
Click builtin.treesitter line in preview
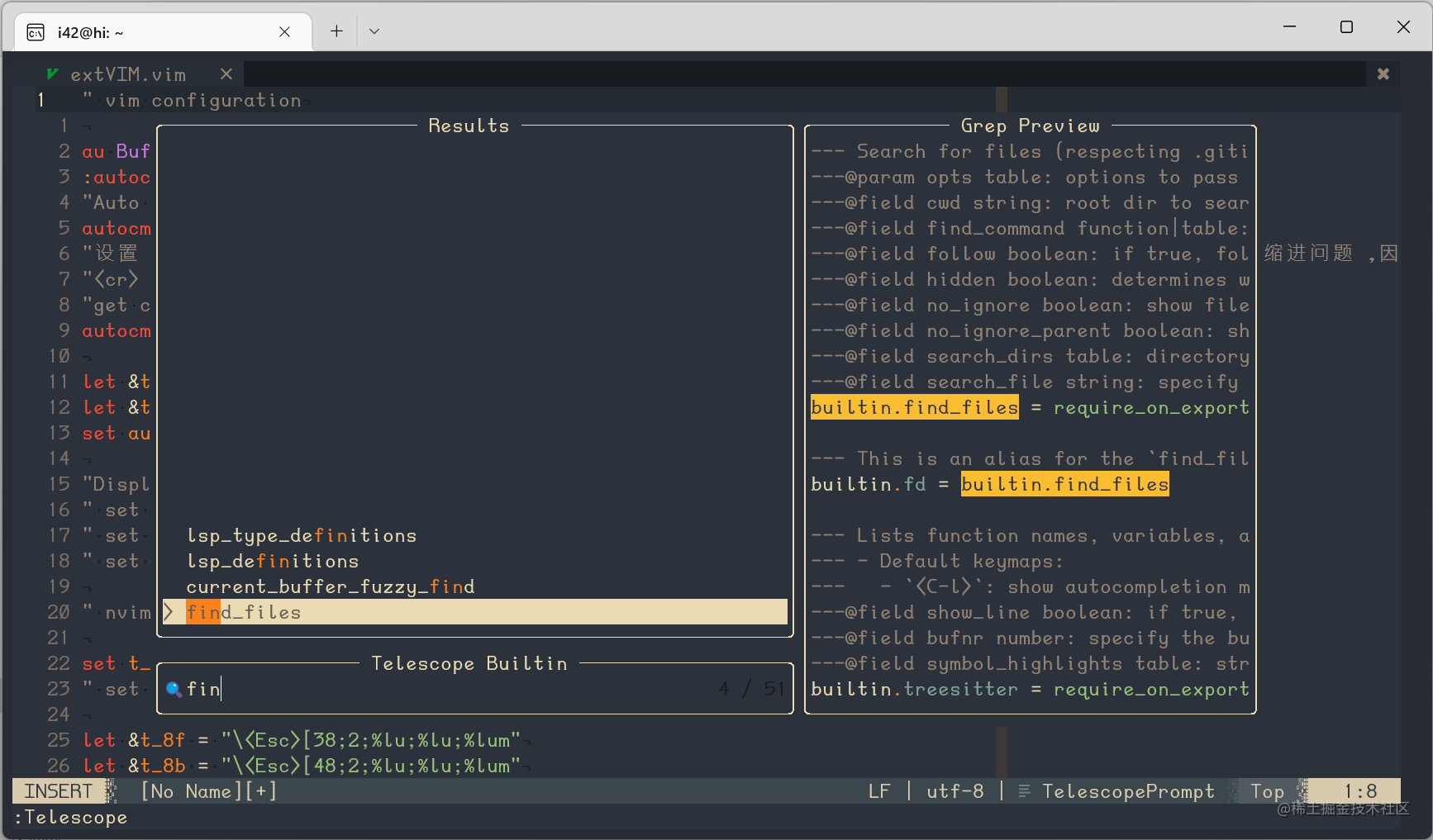click(x=1030, y=689)
